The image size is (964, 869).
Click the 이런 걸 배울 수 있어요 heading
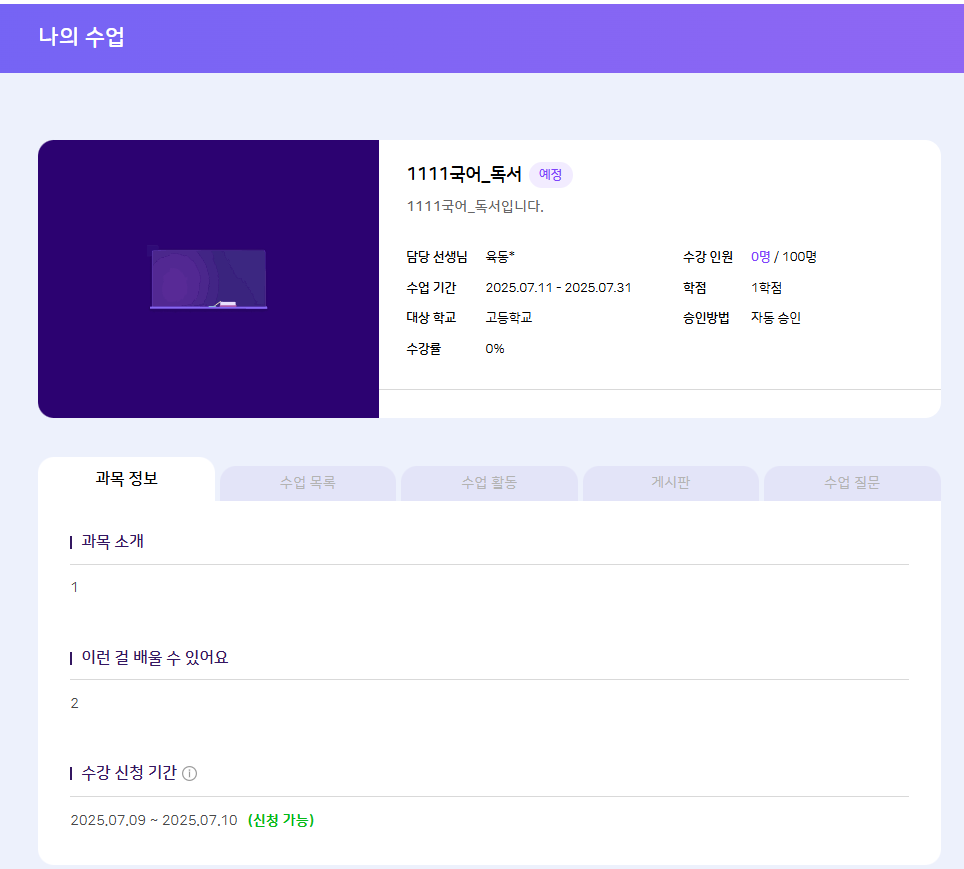154,658
